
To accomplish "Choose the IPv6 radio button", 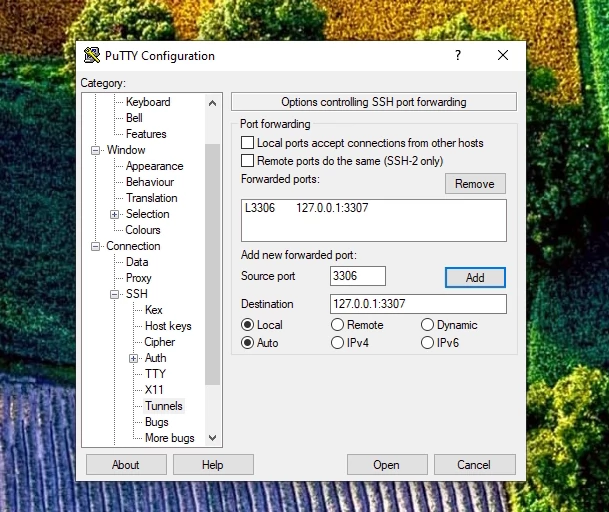I will tap(427, 343).
